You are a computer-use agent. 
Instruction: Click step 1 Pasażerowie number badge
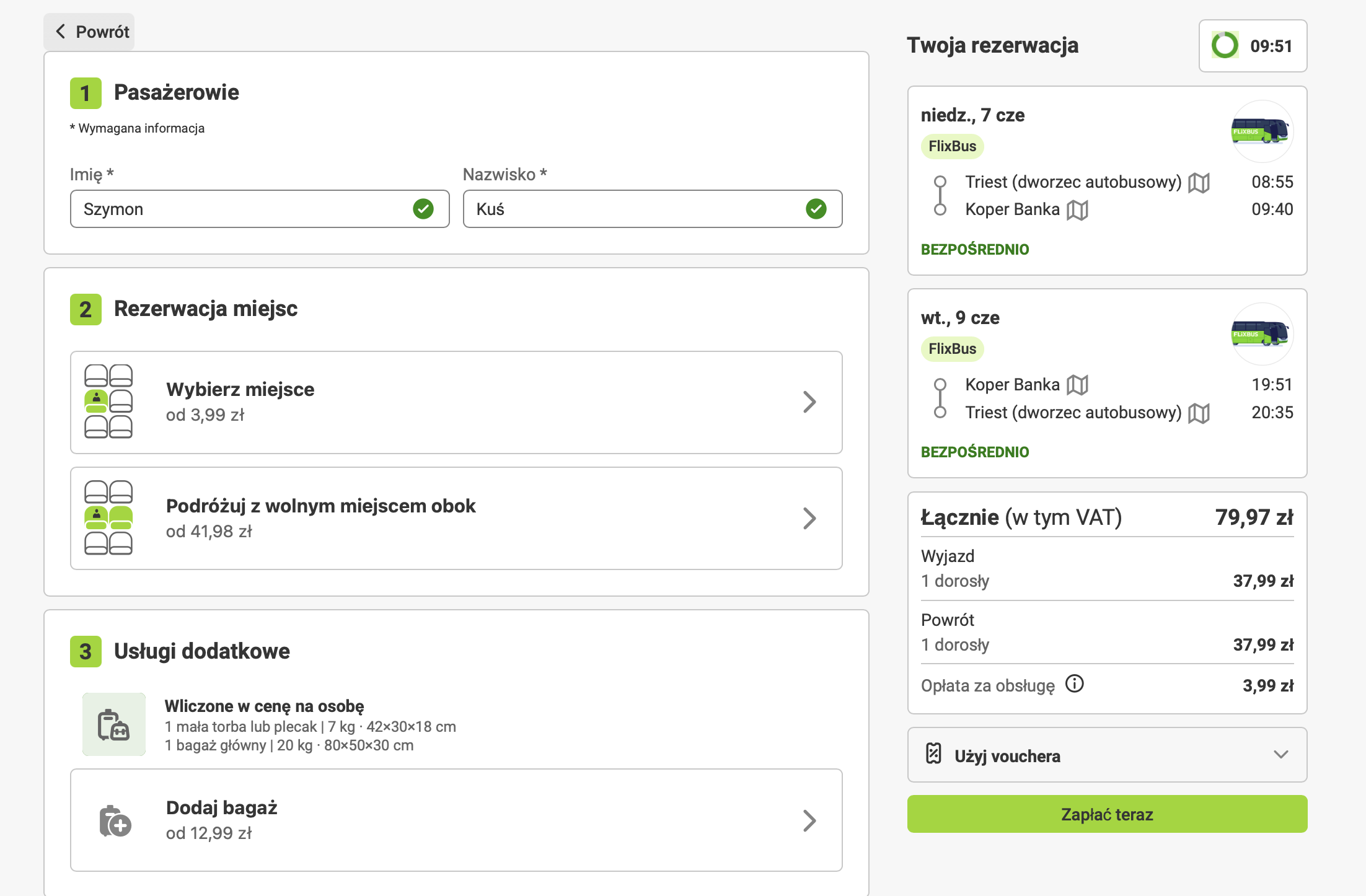tap(86, 93)
